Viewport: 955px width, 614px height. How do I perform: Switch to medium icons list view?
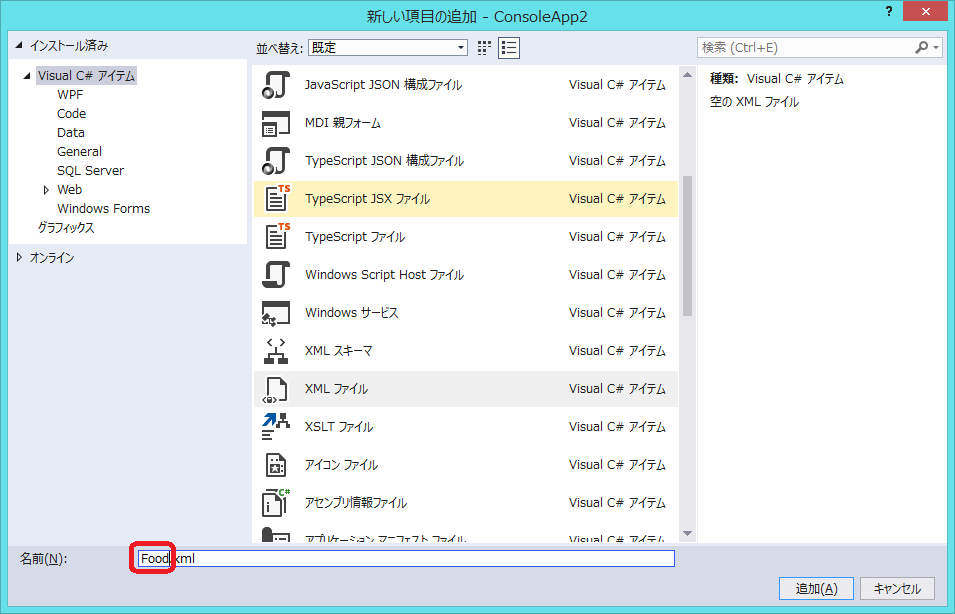509,48
